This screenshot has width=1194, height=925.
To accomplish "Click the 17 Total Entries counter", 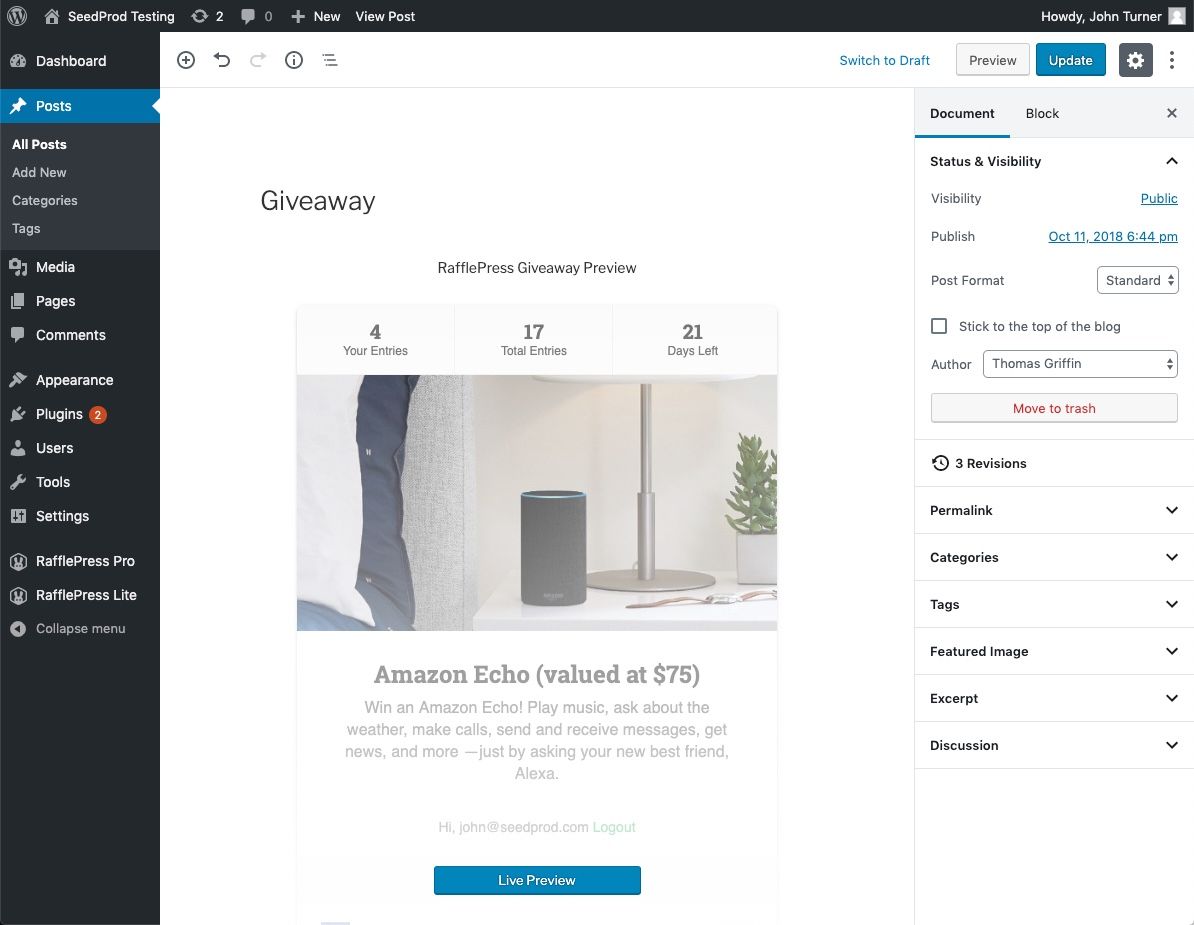I will pyautogui.click(x=534, y=340).
